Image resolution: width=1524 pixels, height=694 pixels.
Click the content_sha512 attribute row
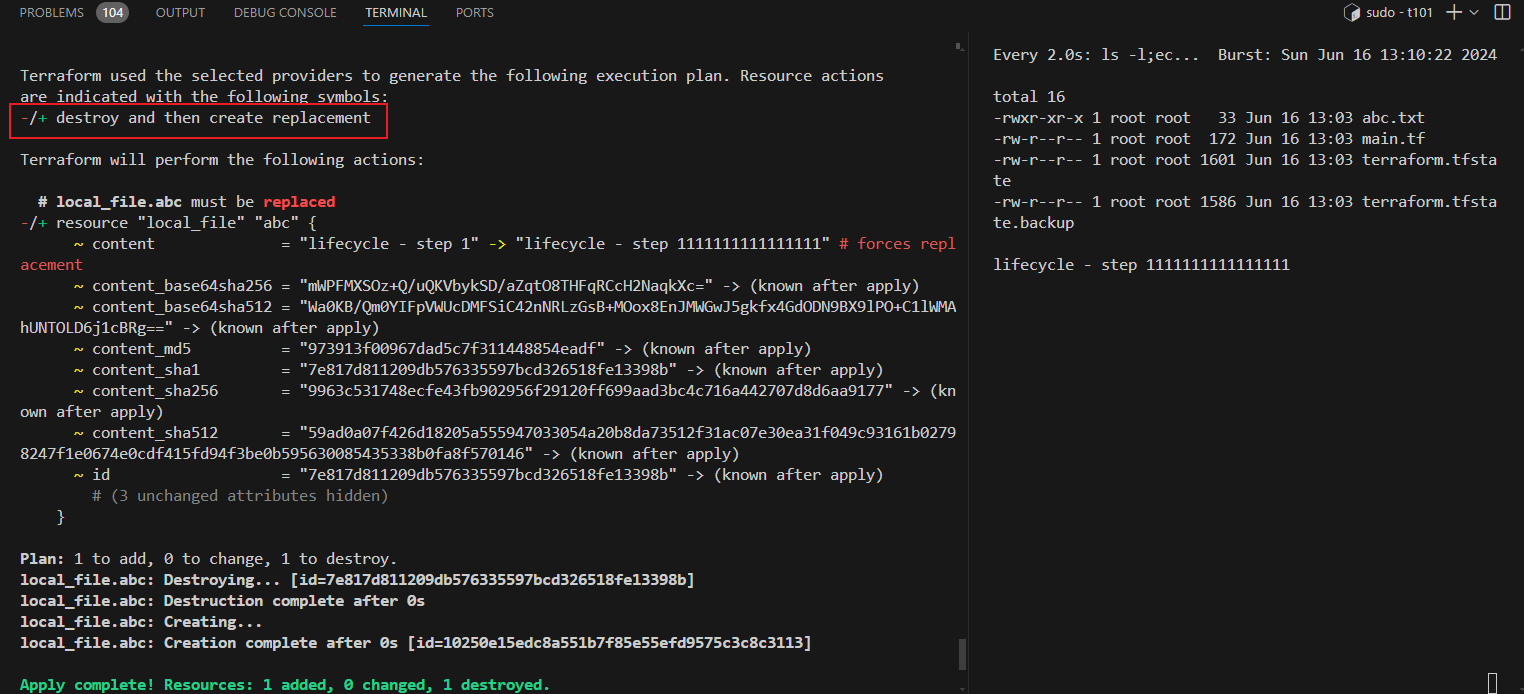coord(488,443)
